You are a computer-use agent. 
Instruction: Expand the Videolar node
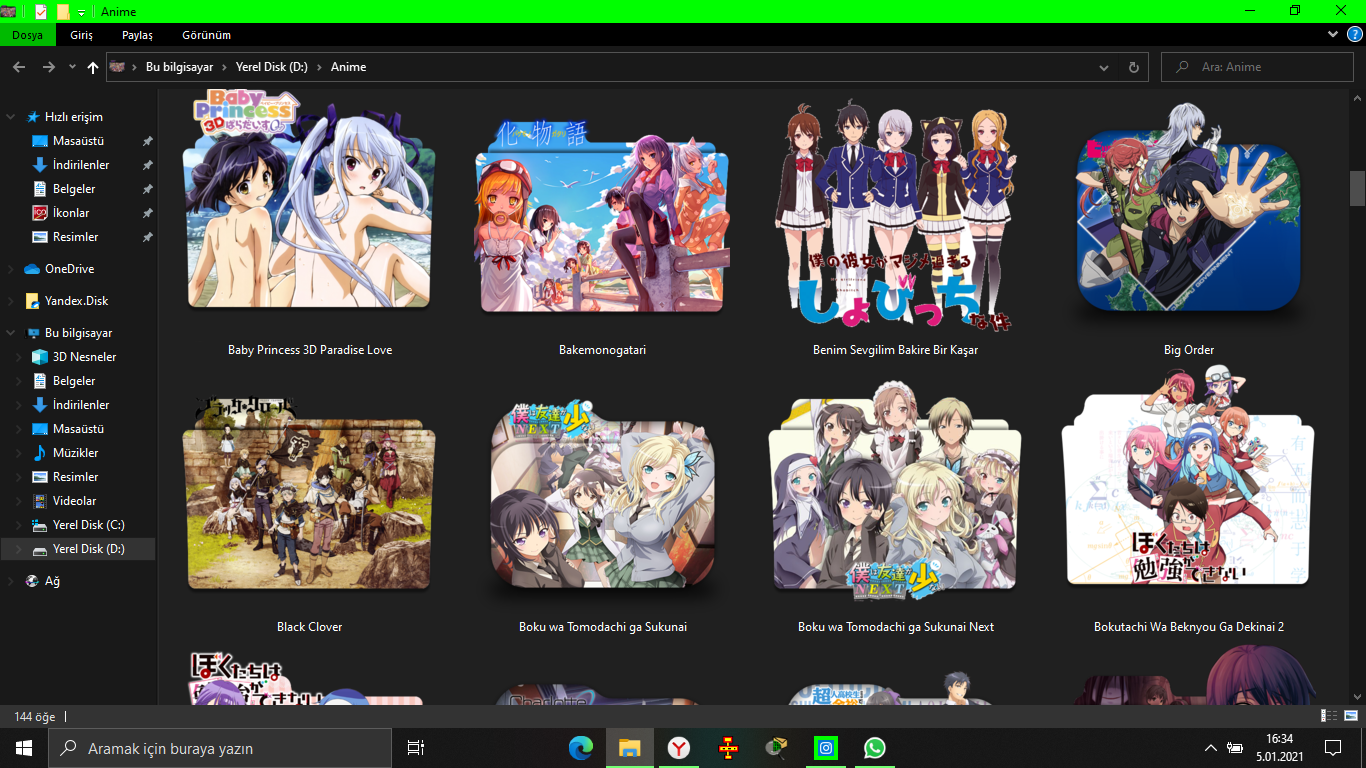(19, 501)
